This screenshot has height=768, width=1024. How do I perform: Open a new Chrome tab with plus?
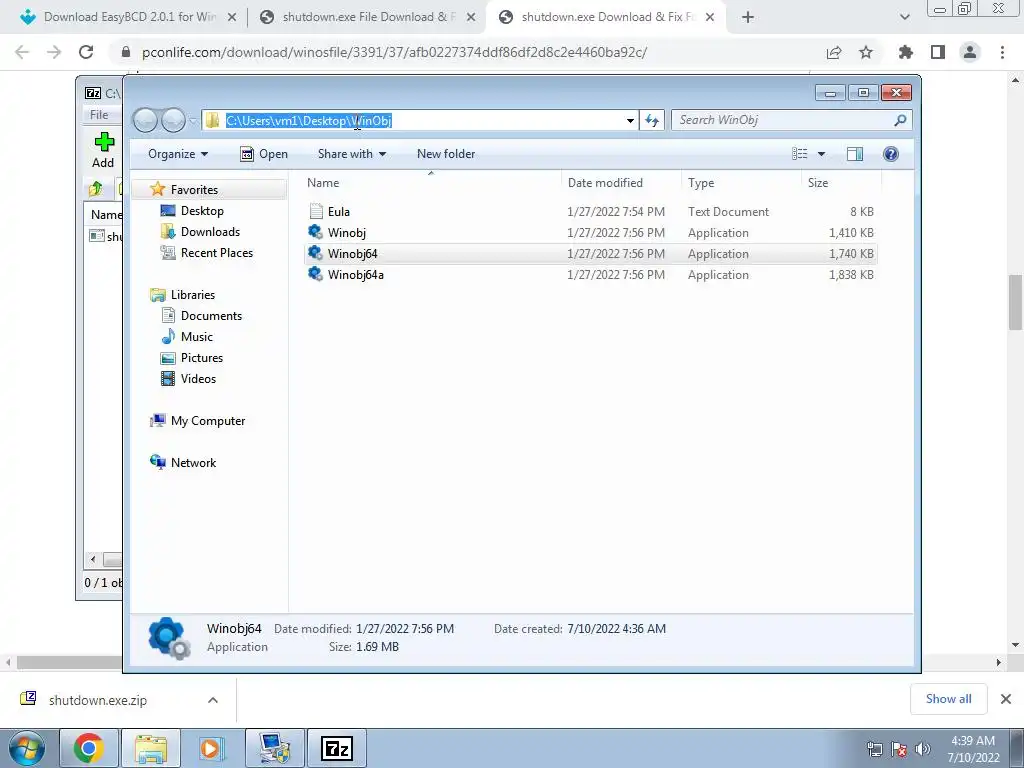coord(748,17)
